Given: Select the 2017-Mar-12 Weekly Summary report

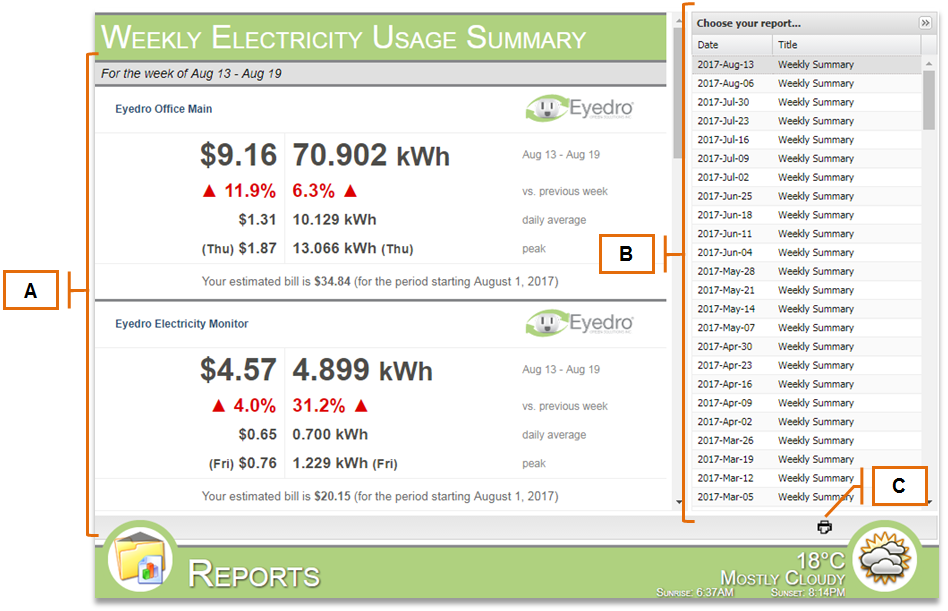Looking at the screenshot, I should pos(807,477).
